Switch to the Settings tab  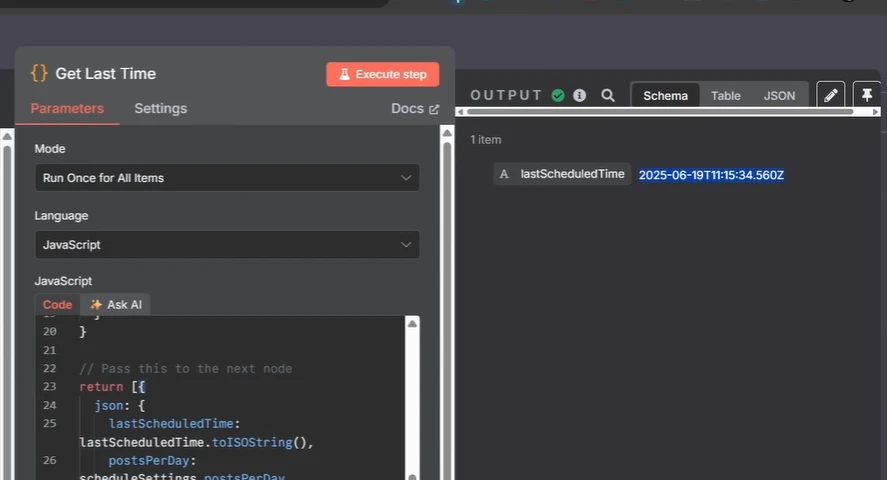pyautogui.click(x=161, y=109)
